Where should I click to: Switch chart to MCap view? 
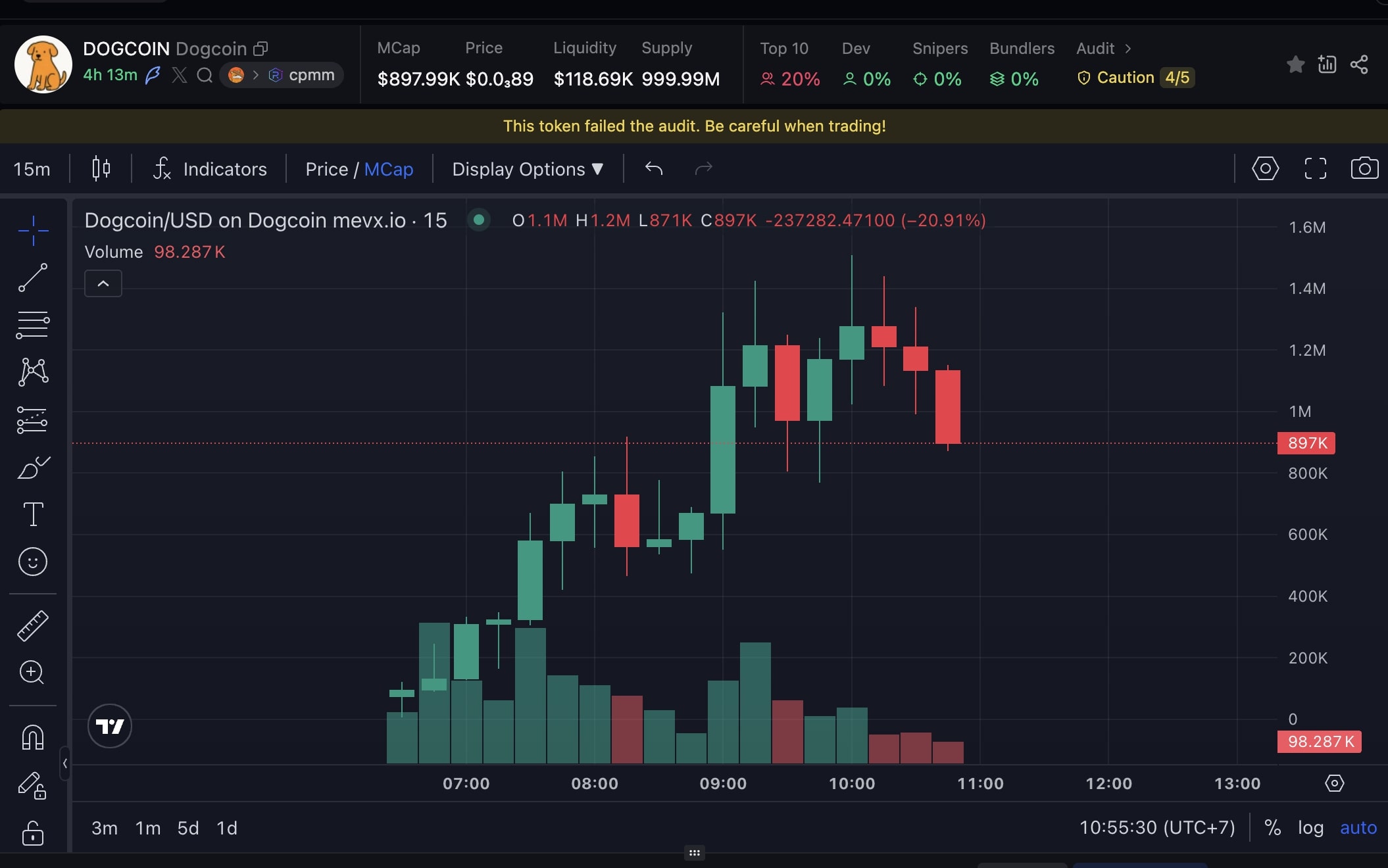(389, 169)
